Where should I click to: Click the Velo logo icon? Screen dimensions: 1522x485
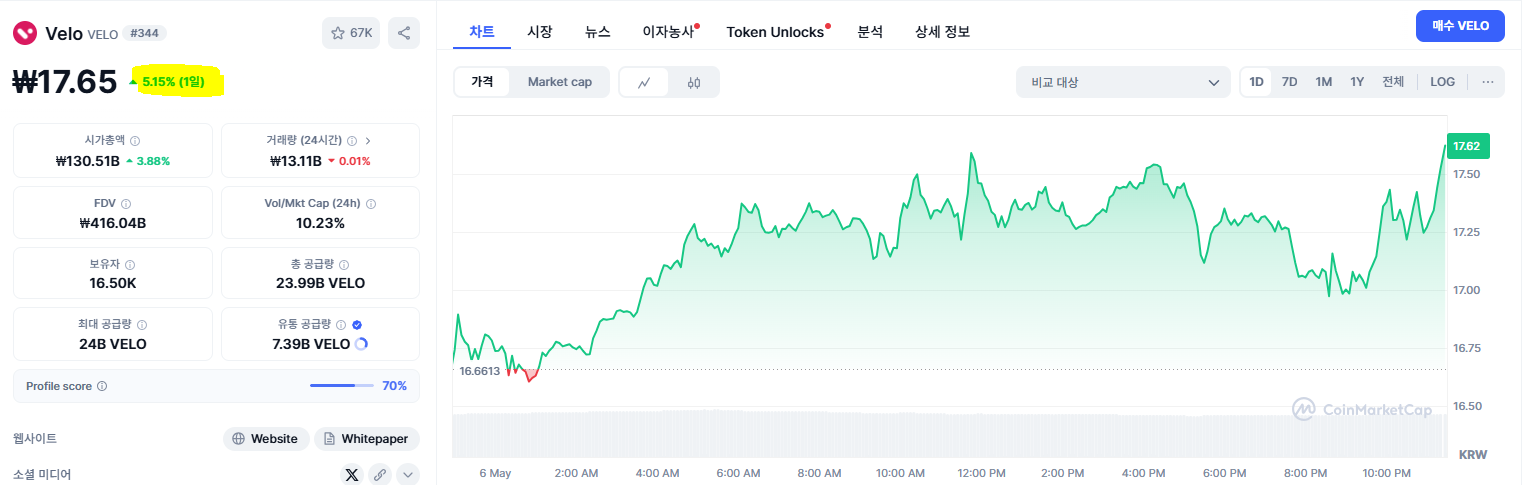(25, 33)
